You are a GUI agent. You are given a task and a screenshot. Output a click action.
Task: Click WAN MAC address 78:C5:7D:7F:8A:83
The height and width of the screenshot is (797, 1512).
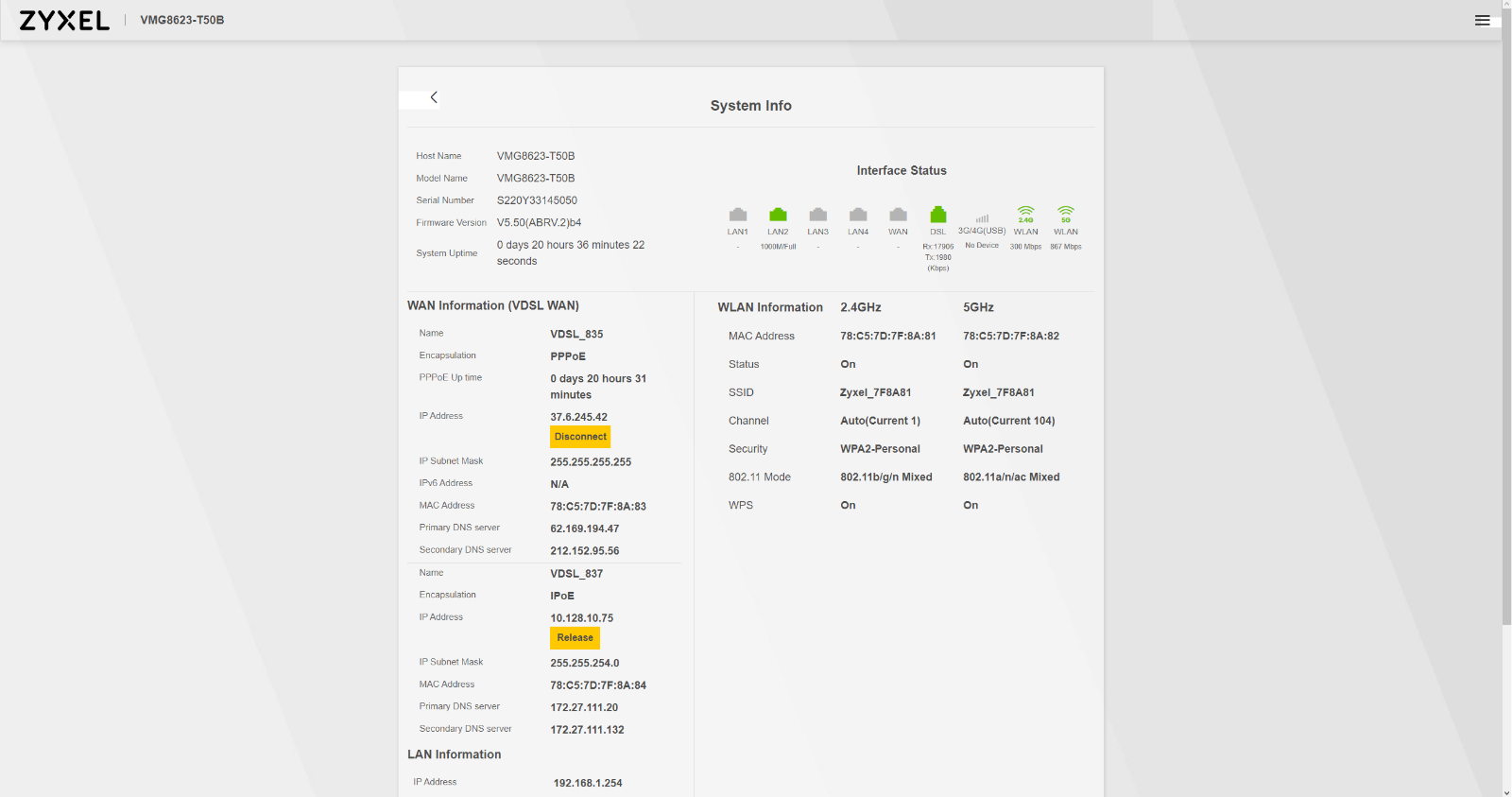[x=598, y=507]
